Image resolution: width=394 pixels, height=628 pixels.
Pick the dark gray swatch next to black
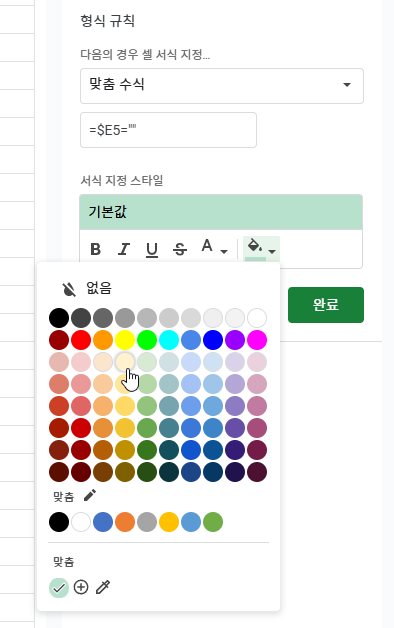(81, 318)
